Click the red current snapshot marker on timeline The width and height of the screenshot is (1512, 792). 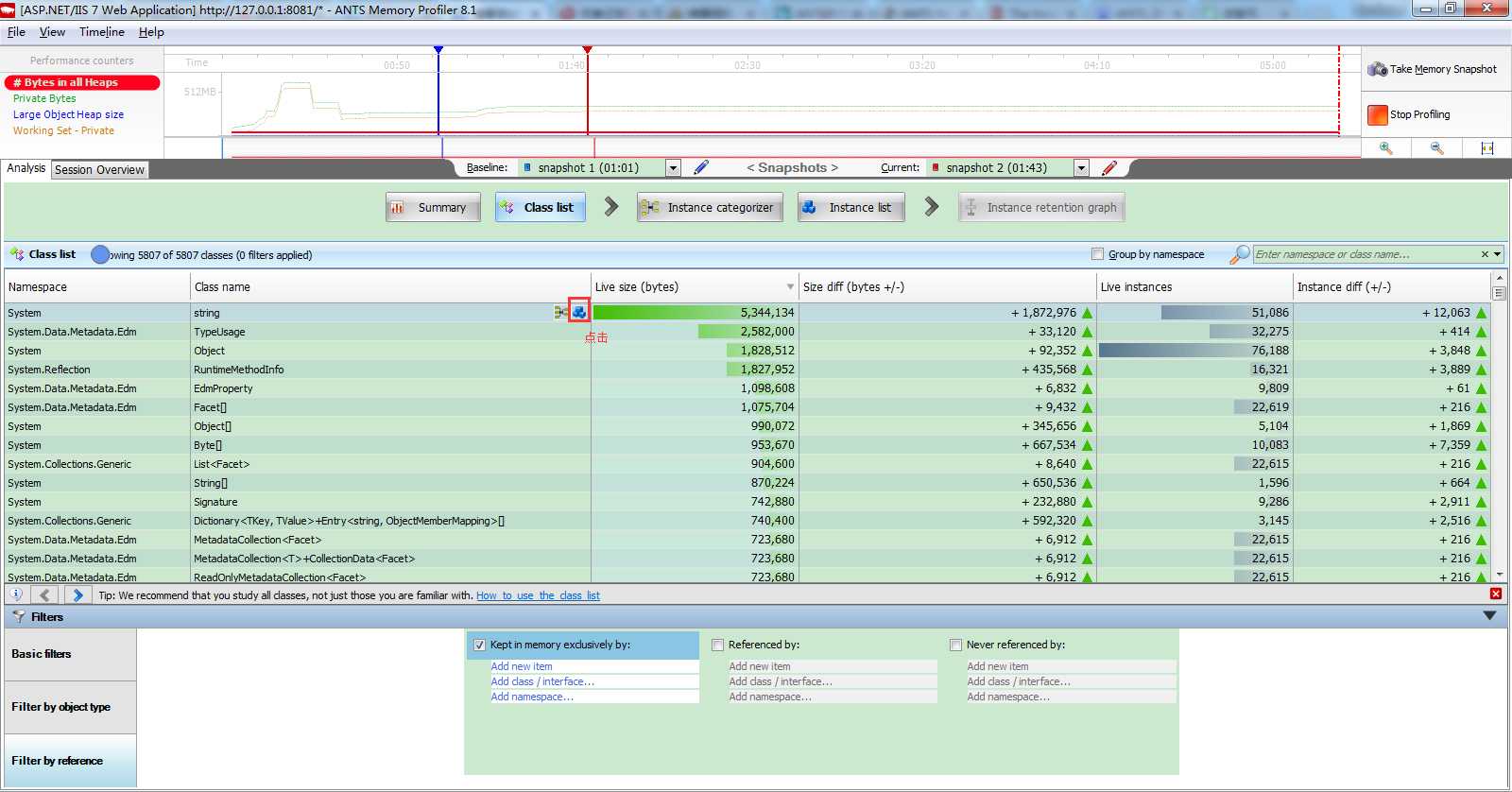(587, 50)
